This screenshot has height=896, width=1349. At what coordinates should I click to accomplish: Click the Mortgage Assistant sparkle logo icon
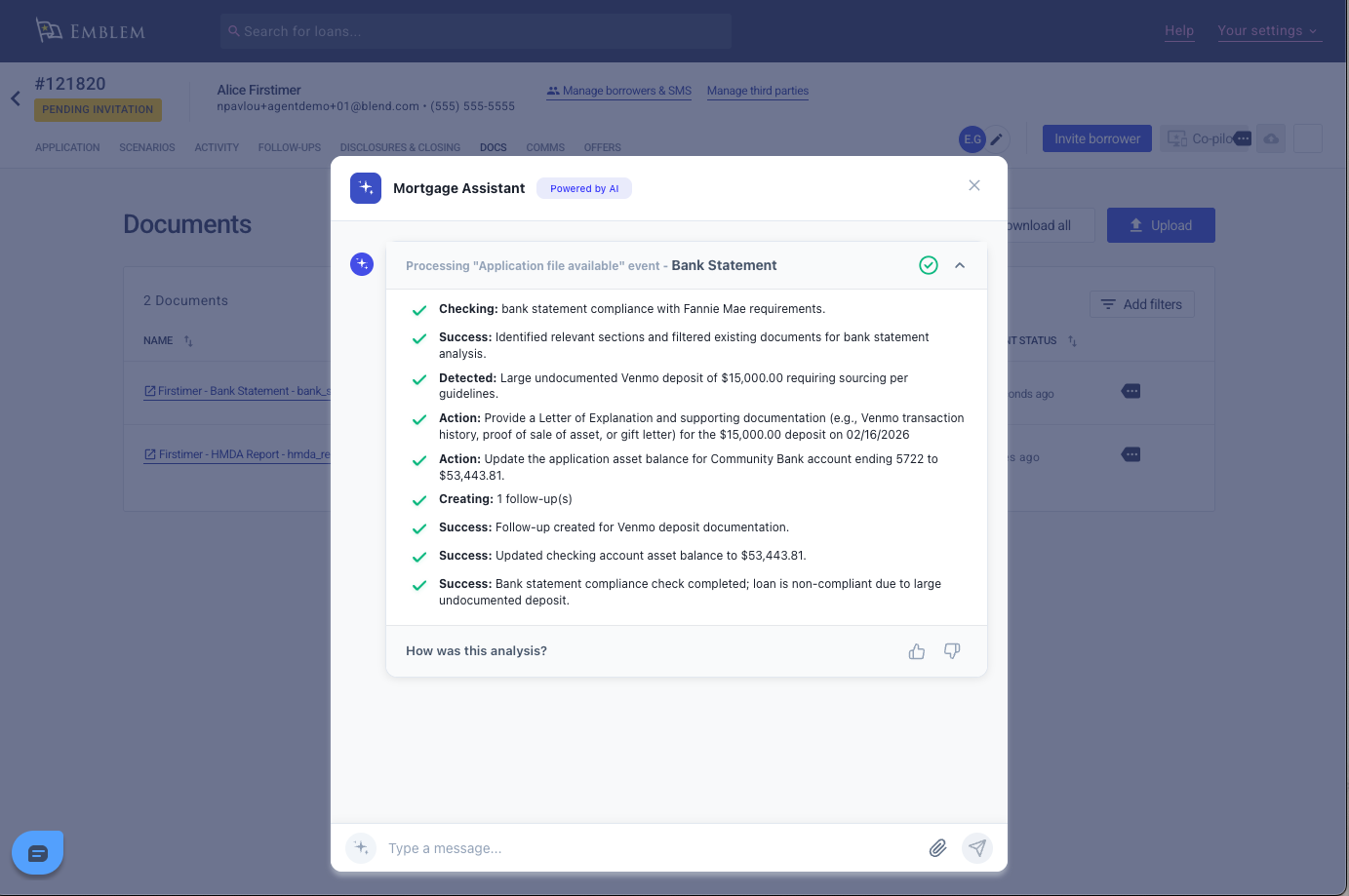(x=366, y=188)
